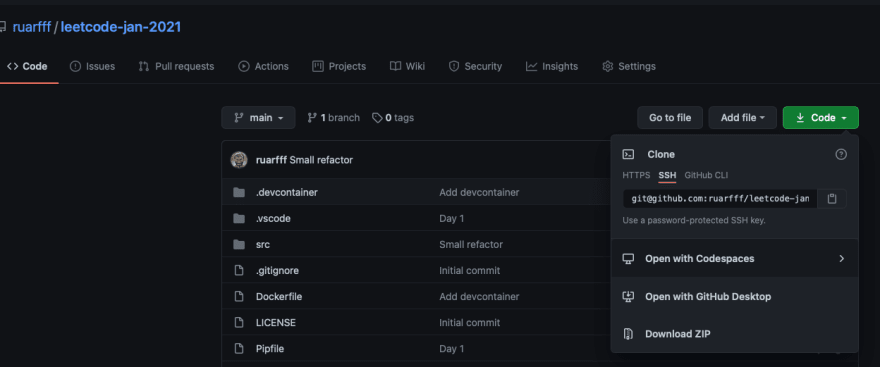Go to the Actions tab

[263, 66]
